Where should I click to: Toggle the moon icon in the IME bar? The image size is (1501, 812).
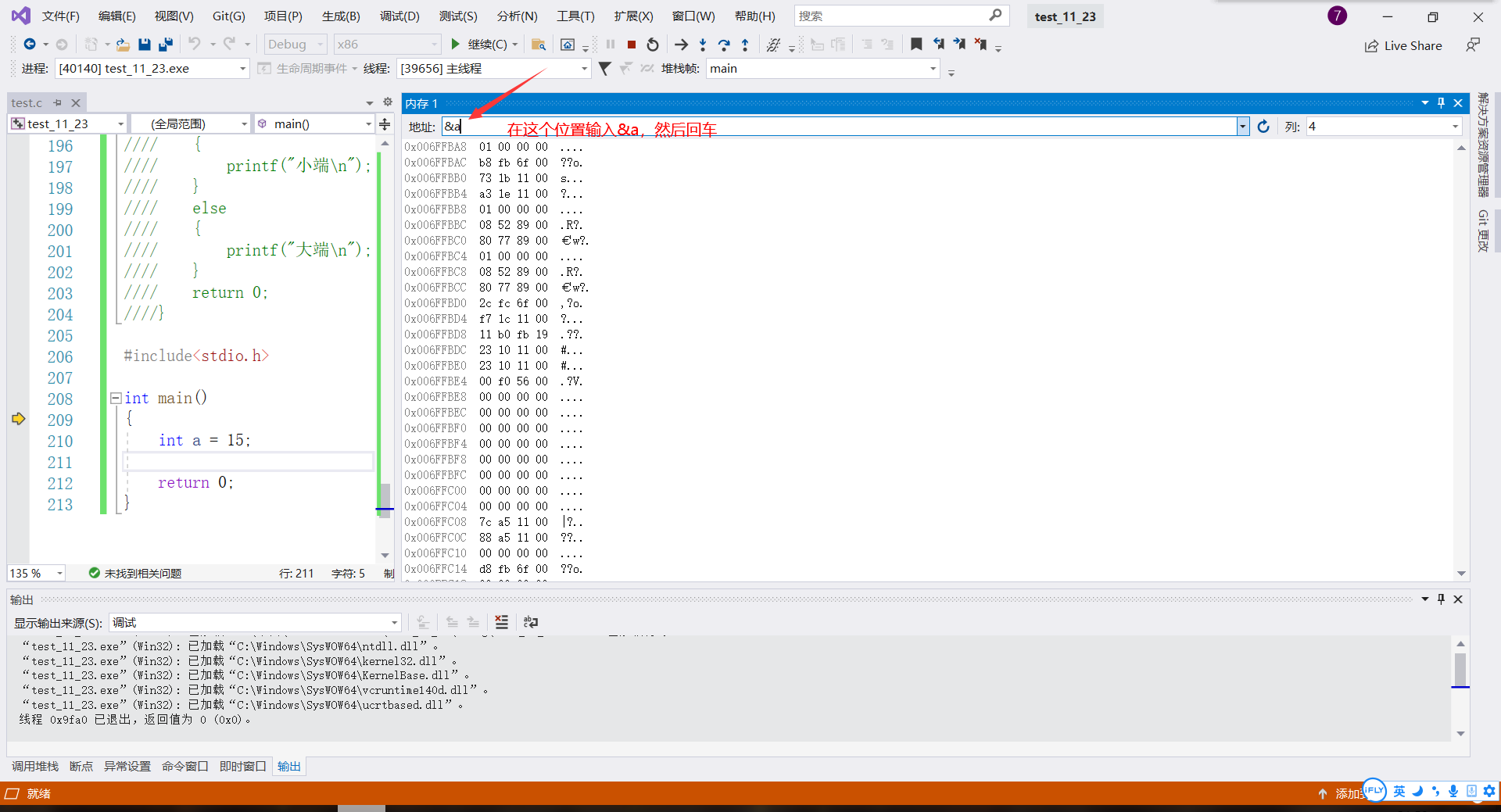coord(1417,791)
